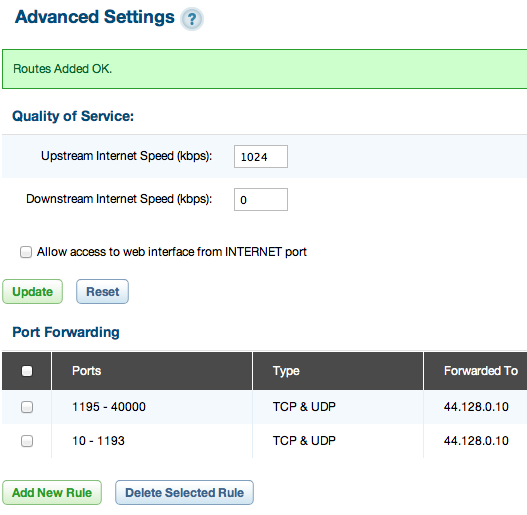Open the Advanced Settings help icon
The width and height of the screenshot is (527, 515).
pyautogui.click(x=192, y=19)
